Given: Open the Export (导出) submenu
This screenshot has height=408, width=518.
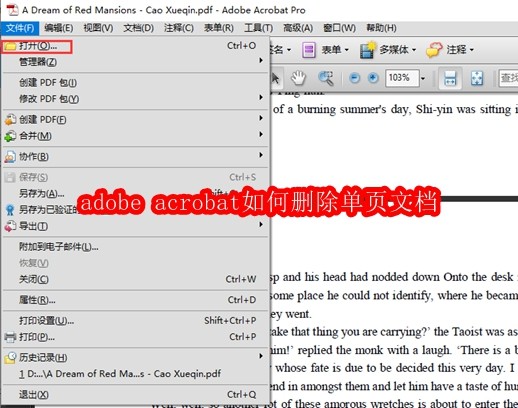Looking at the screenshot, I should pos(135,226).
